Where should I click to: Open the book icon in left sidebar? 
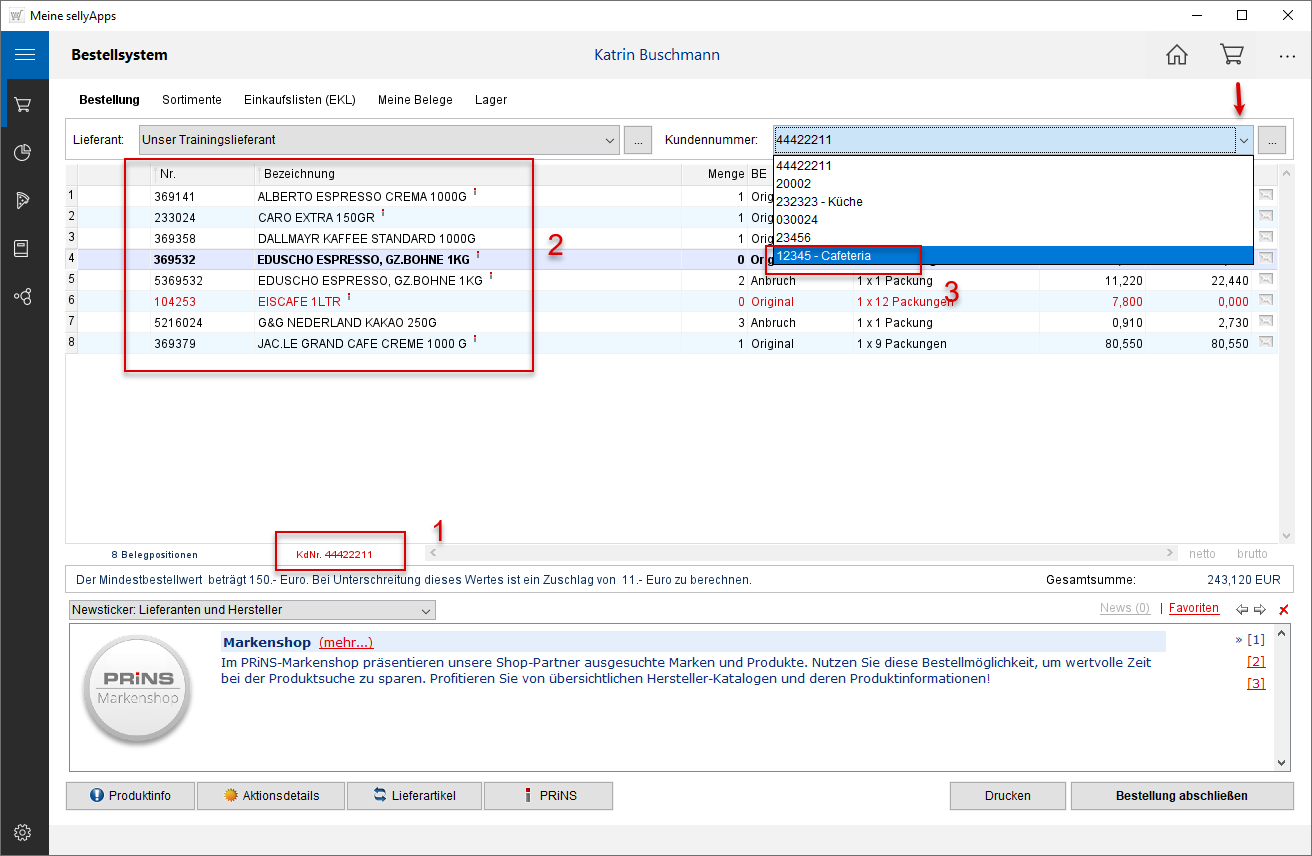(x=24, y=249)
